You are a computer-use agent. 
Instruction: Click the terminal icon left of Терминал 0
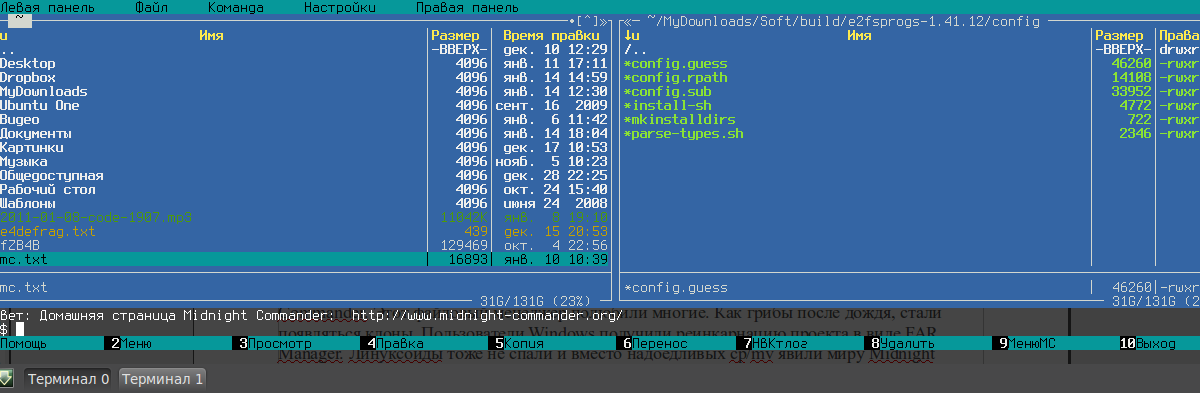(x=6, y=378)
